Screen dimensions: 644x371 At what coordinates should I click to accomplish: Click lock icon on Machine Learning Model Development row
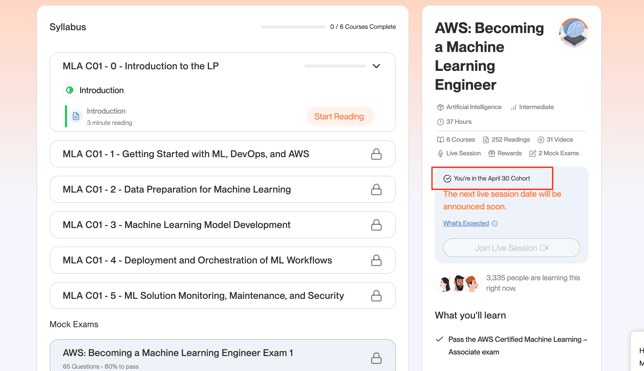[376, 225]
